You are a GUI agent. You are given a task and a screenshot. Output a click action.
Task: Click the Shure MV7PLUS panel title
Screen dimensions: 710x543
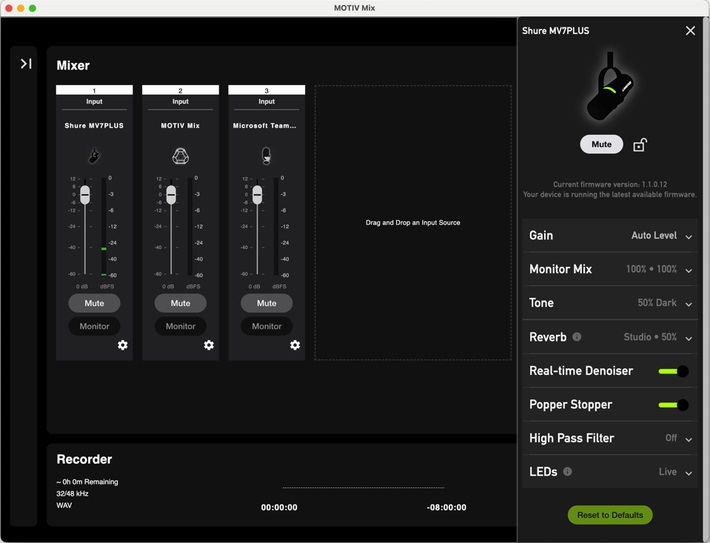coord(556,31)
